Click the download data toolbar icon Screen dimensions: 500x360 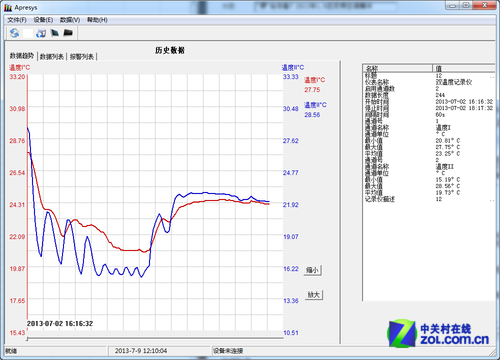41,33
